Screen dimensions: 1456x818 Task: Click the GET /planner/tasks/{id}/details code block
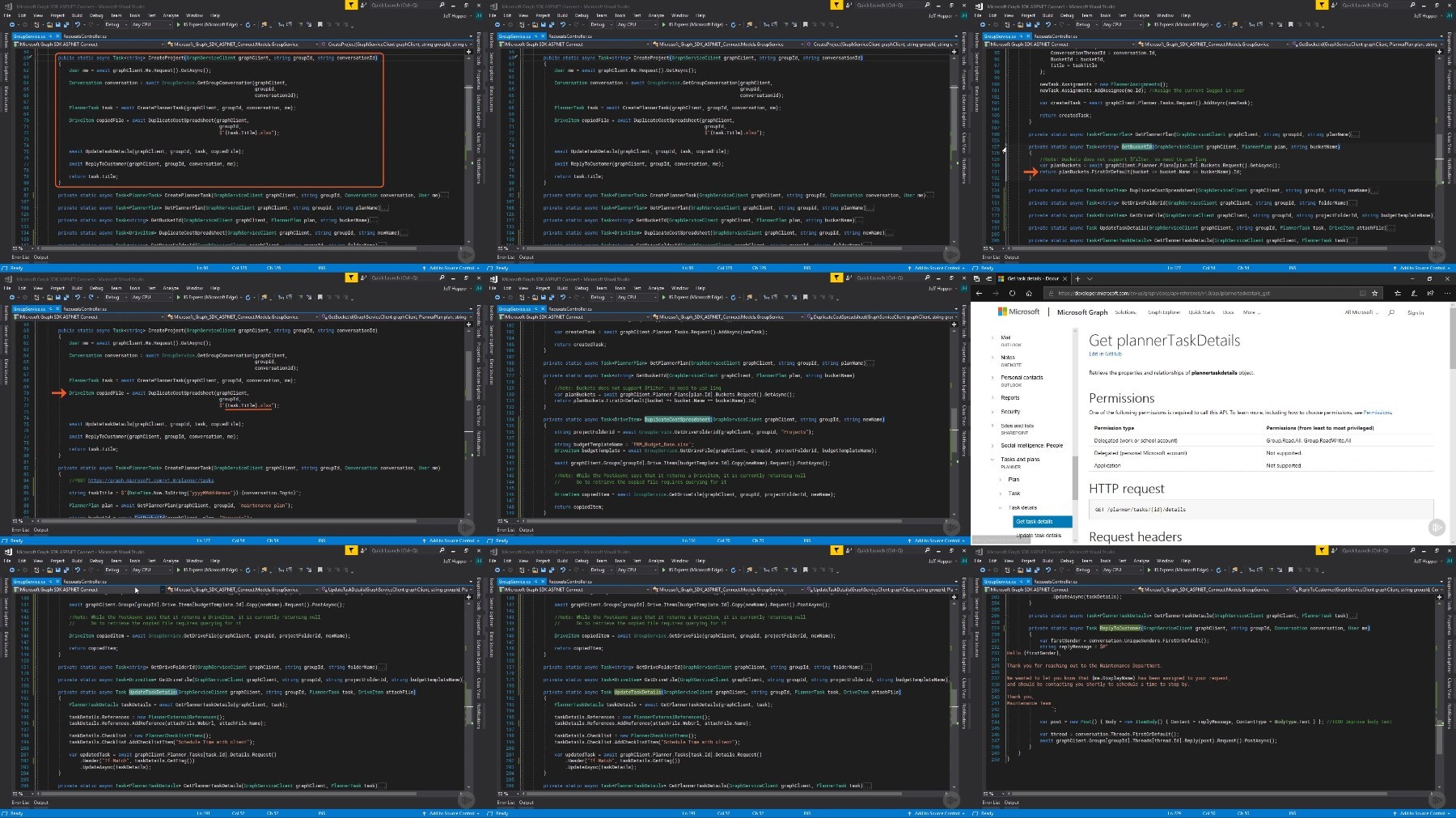1262,509
